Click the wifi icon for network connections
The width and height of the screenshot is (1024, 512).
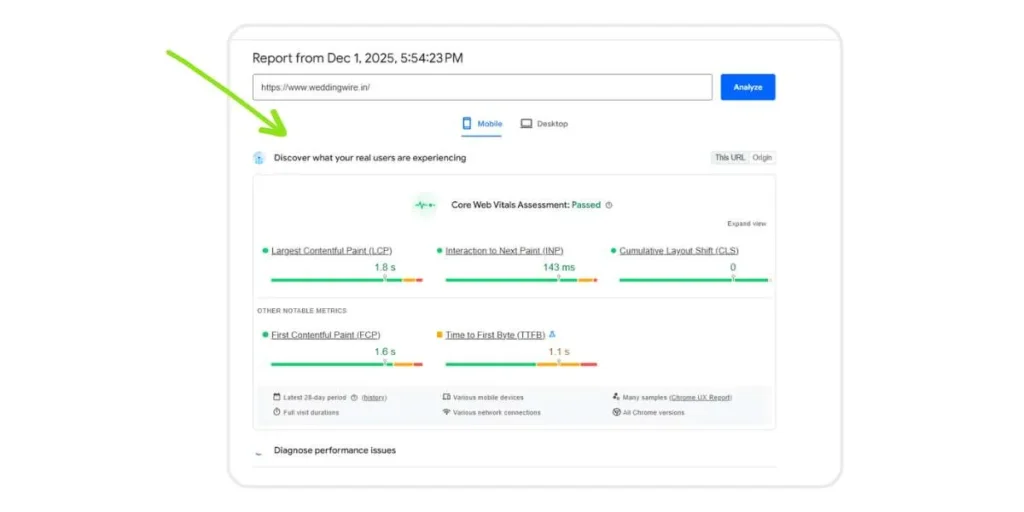pyautogui.click(x=446, y=412)
